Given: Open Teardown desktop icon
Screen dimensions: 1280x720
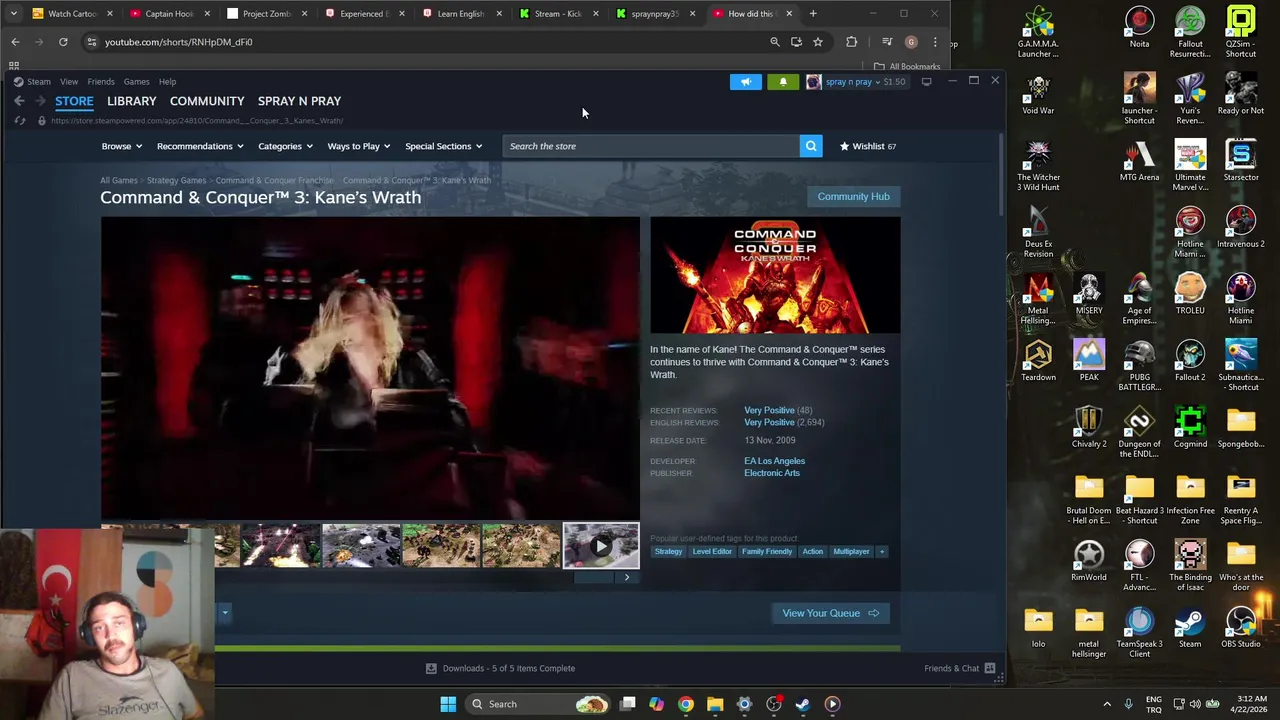Looking at the screenshot, I should coord(1038,362).
